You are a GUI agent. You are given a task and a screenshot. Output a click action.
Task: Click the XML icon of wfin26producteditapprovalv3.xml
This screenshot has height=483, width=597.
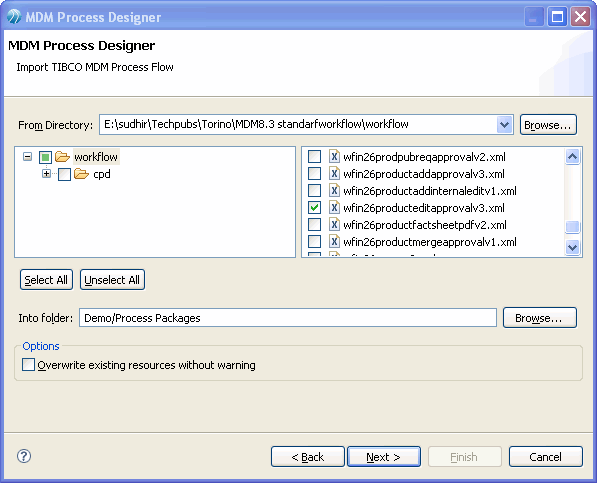334,207
